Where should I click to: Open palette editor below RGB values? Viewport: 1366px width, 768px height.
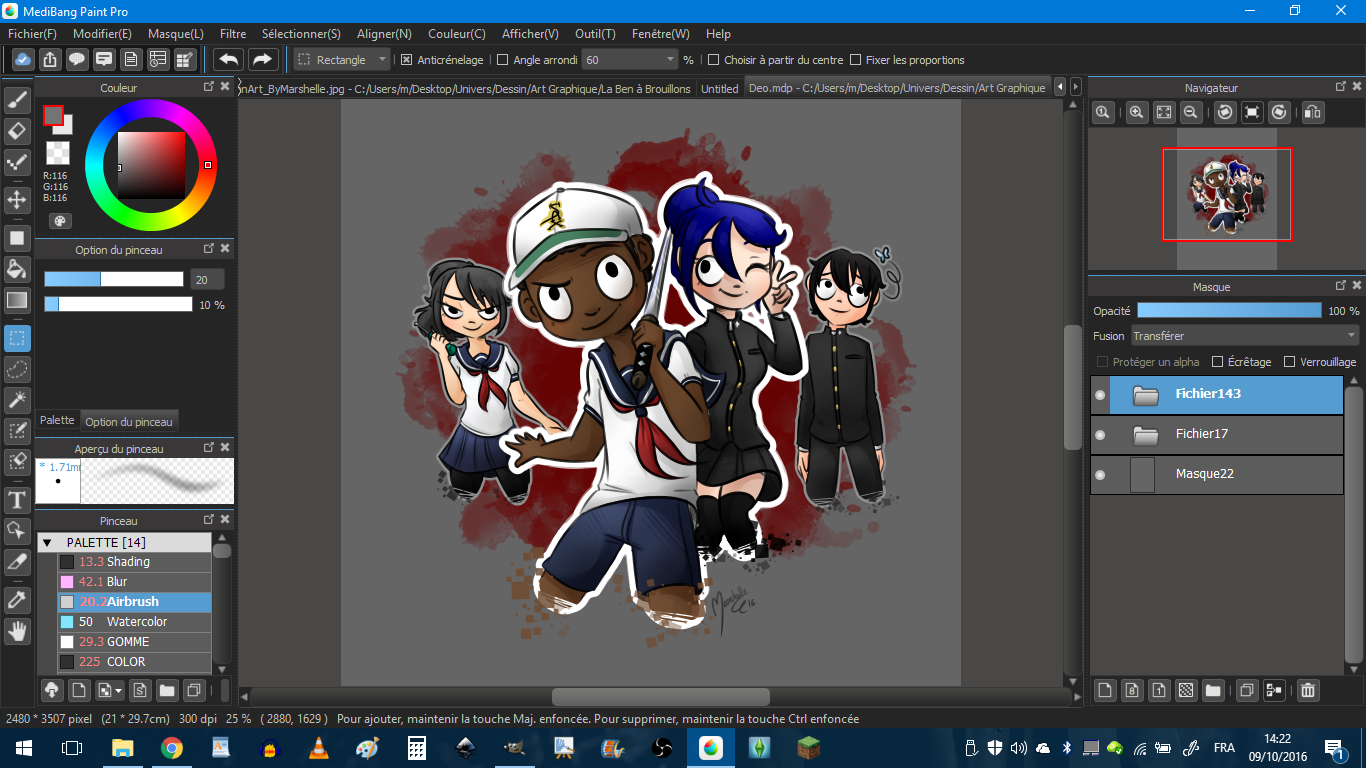coord(59,221)
